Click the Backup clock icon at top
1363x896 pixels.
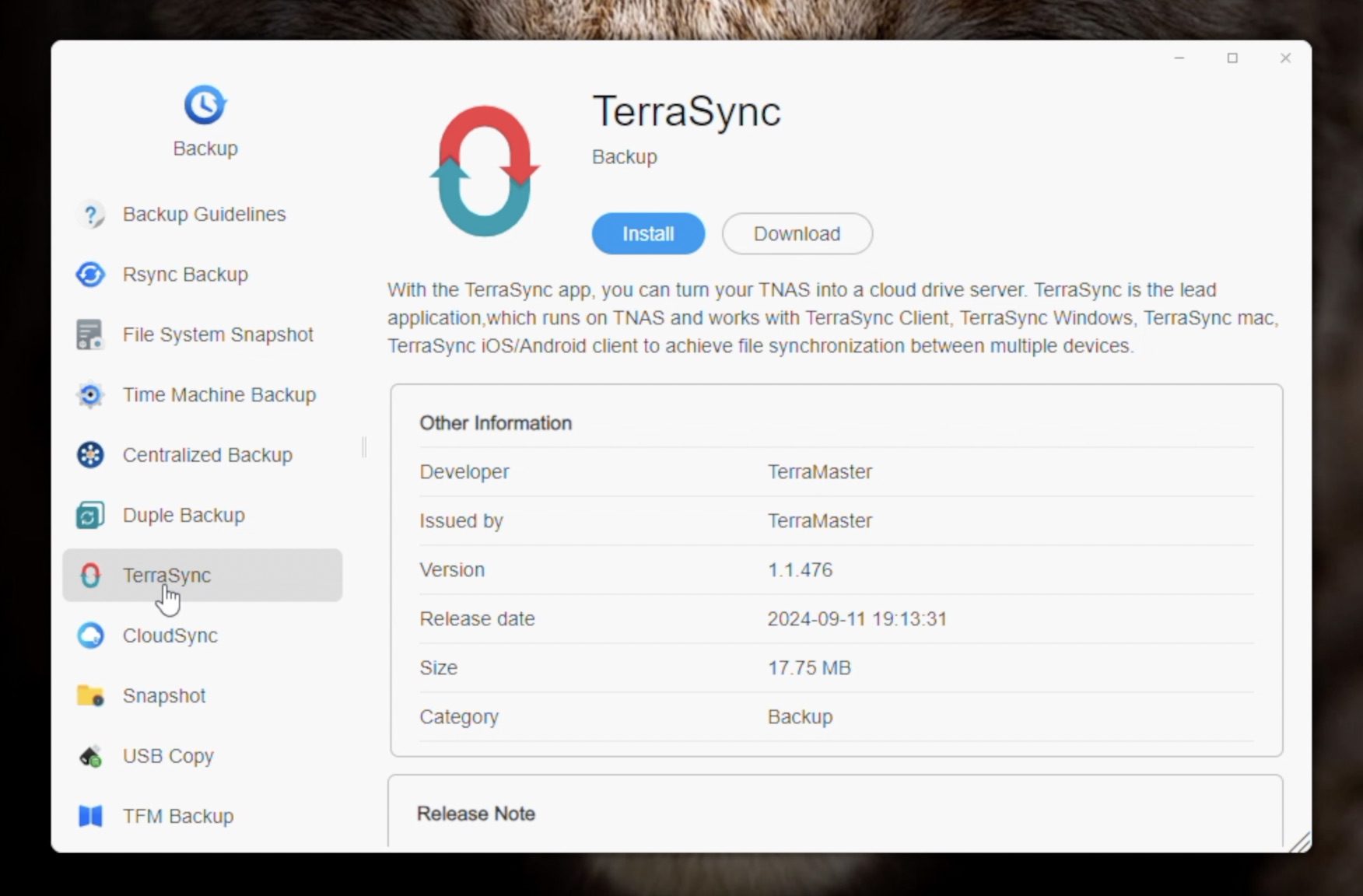click(205, 104)
